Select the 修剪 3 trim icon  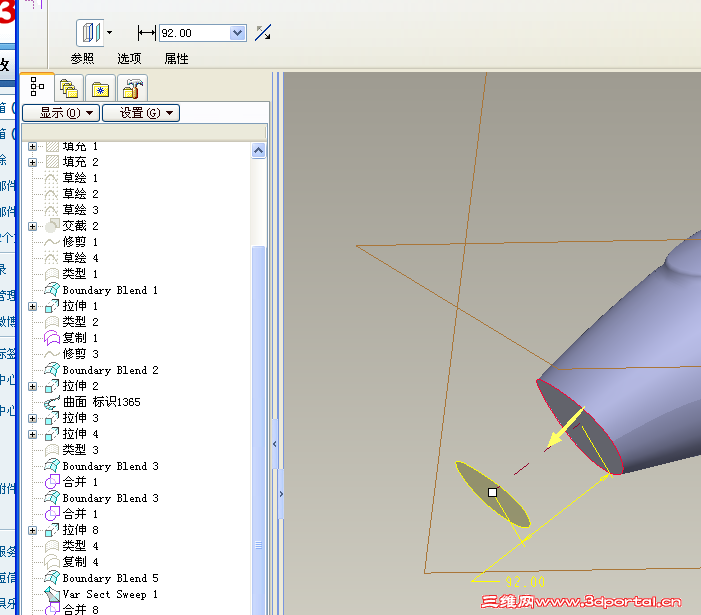tap(52, 354)
